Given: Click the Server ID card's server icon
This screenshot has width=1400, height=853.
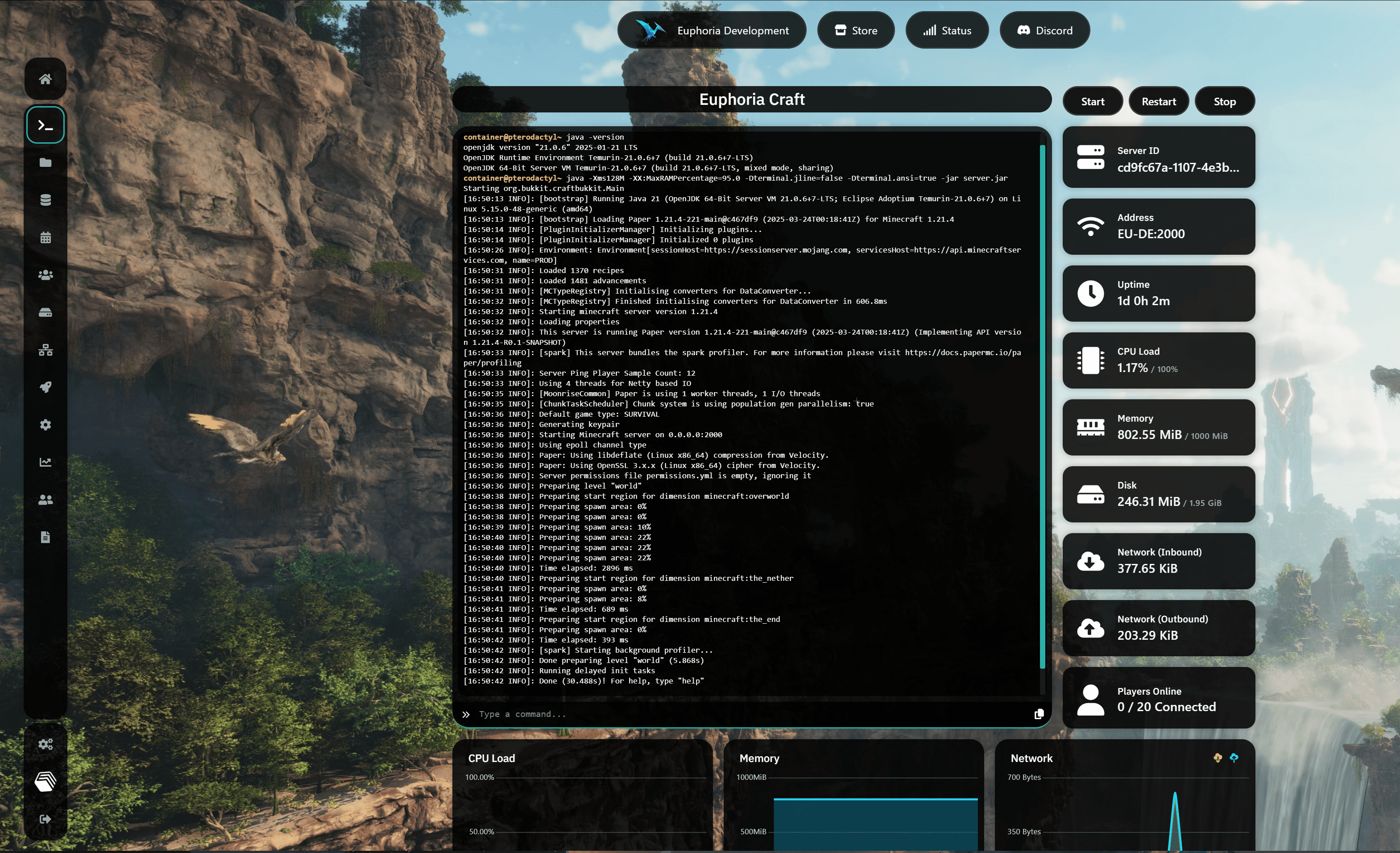Looking at the screenshot, I should tap(1090, 157).
